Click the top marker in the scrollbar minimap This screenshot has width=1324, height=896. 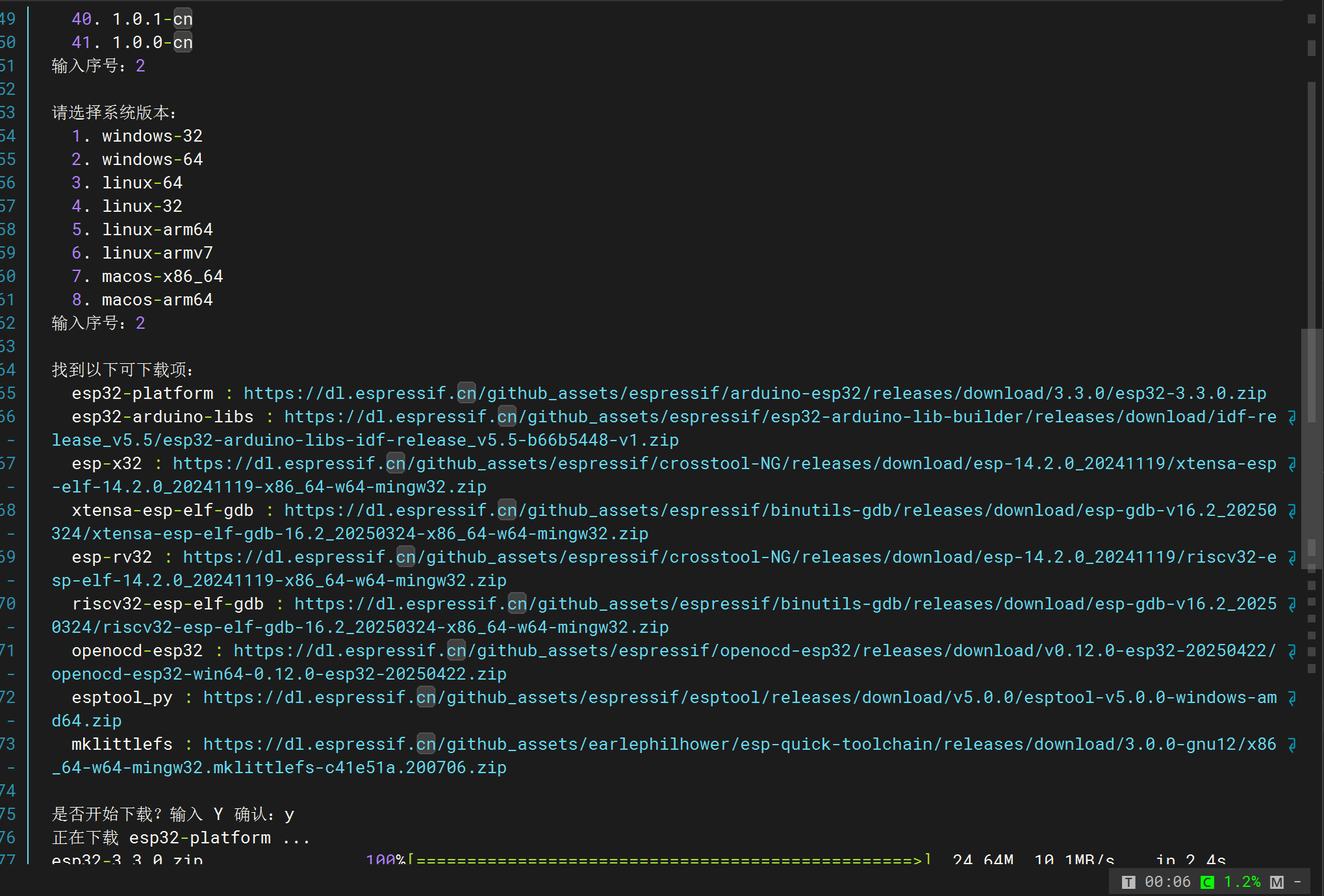[1311, 19]
